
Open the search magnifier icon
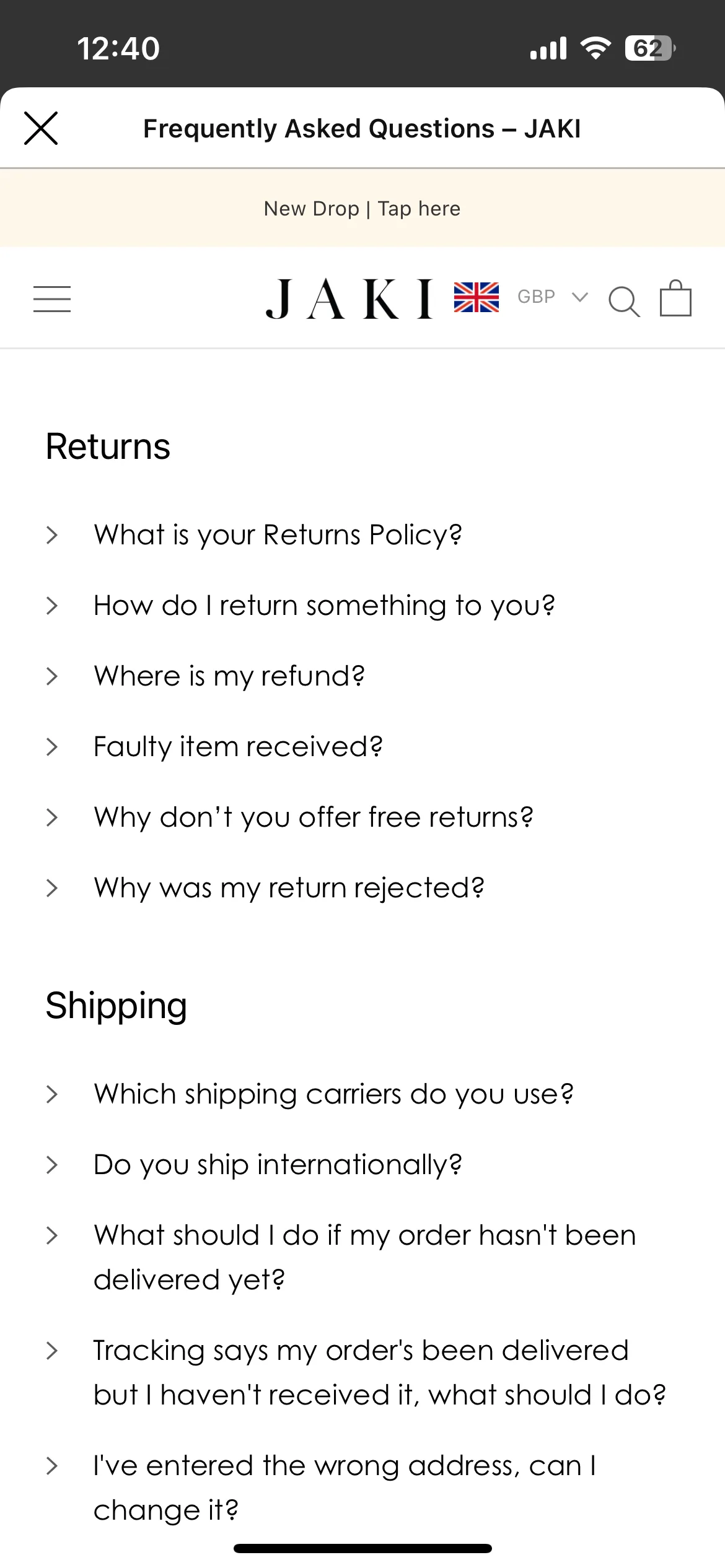pyautogui.click(x=623, y=302)
